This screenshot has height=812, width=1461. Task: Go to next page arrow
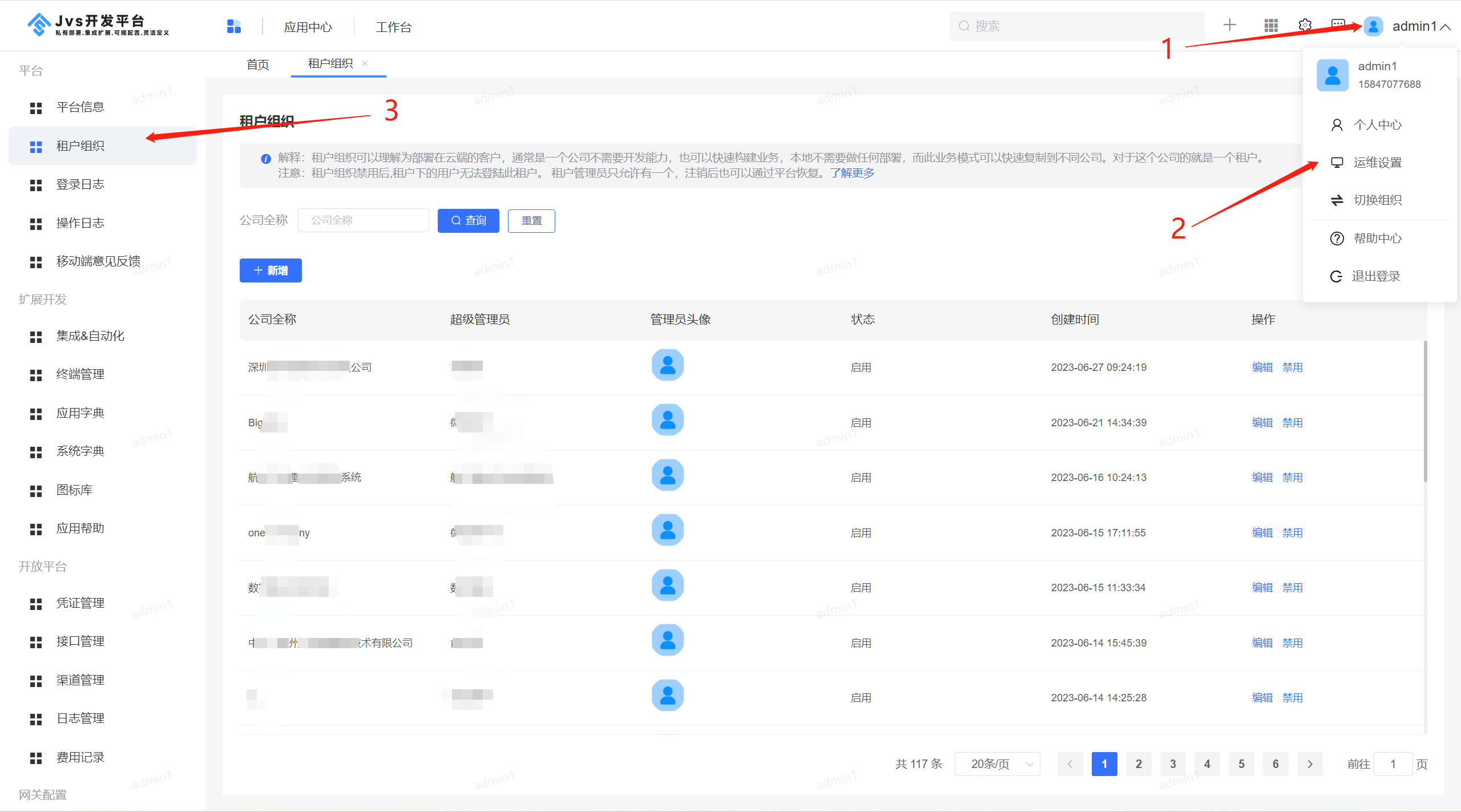(1310, 764)
